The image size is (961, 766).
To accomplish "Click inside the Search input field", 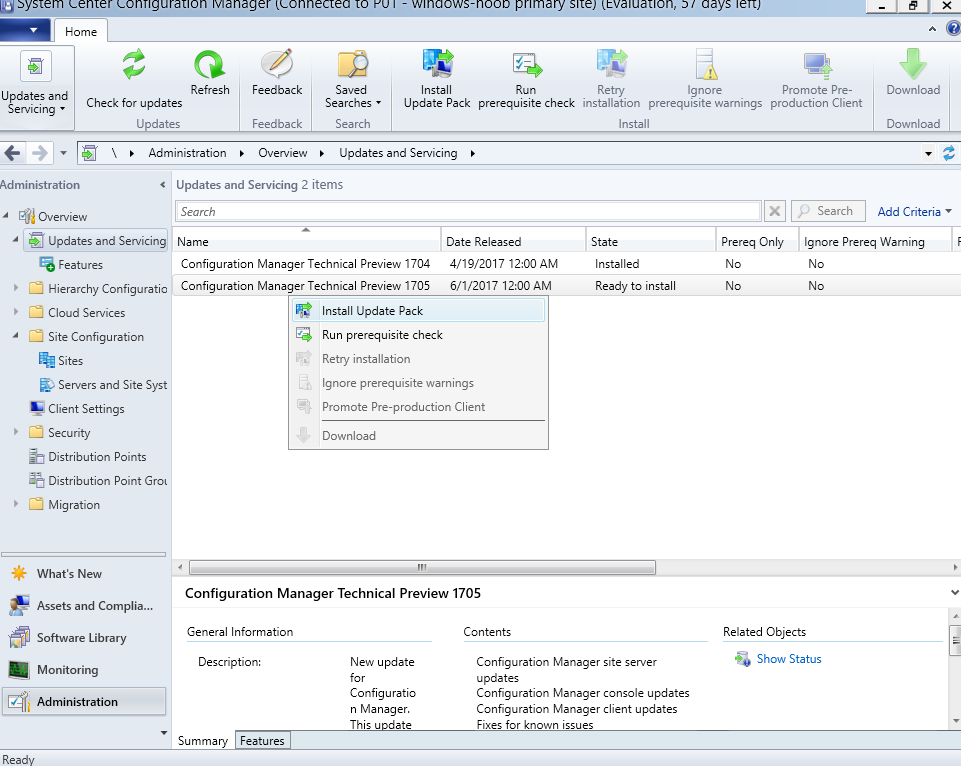I will point(468,211).
